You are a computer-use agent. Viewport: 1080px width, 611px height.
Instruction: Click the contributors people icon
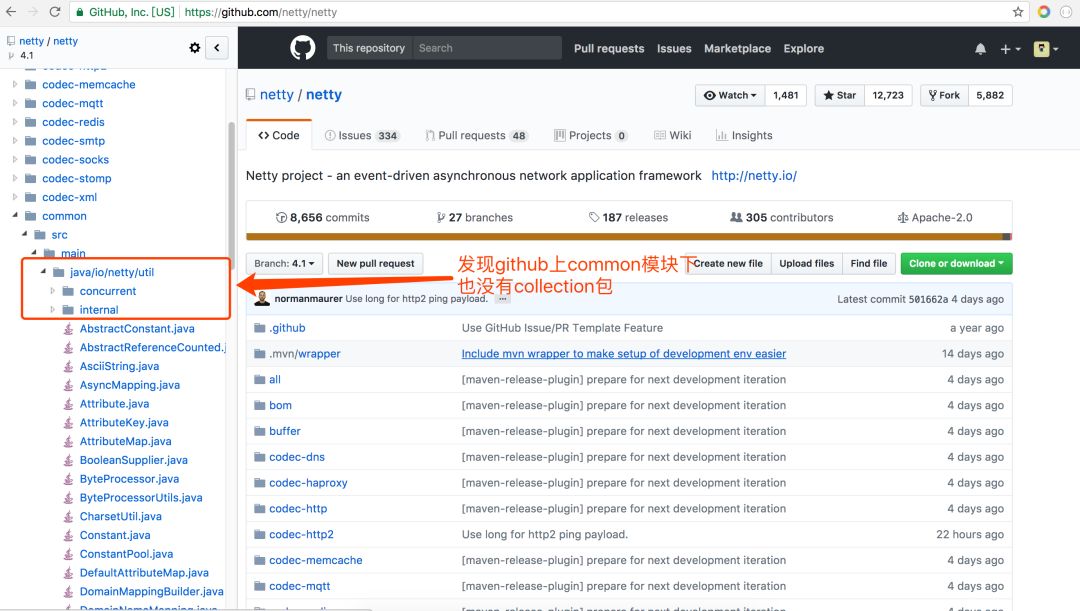coord(736,218)
